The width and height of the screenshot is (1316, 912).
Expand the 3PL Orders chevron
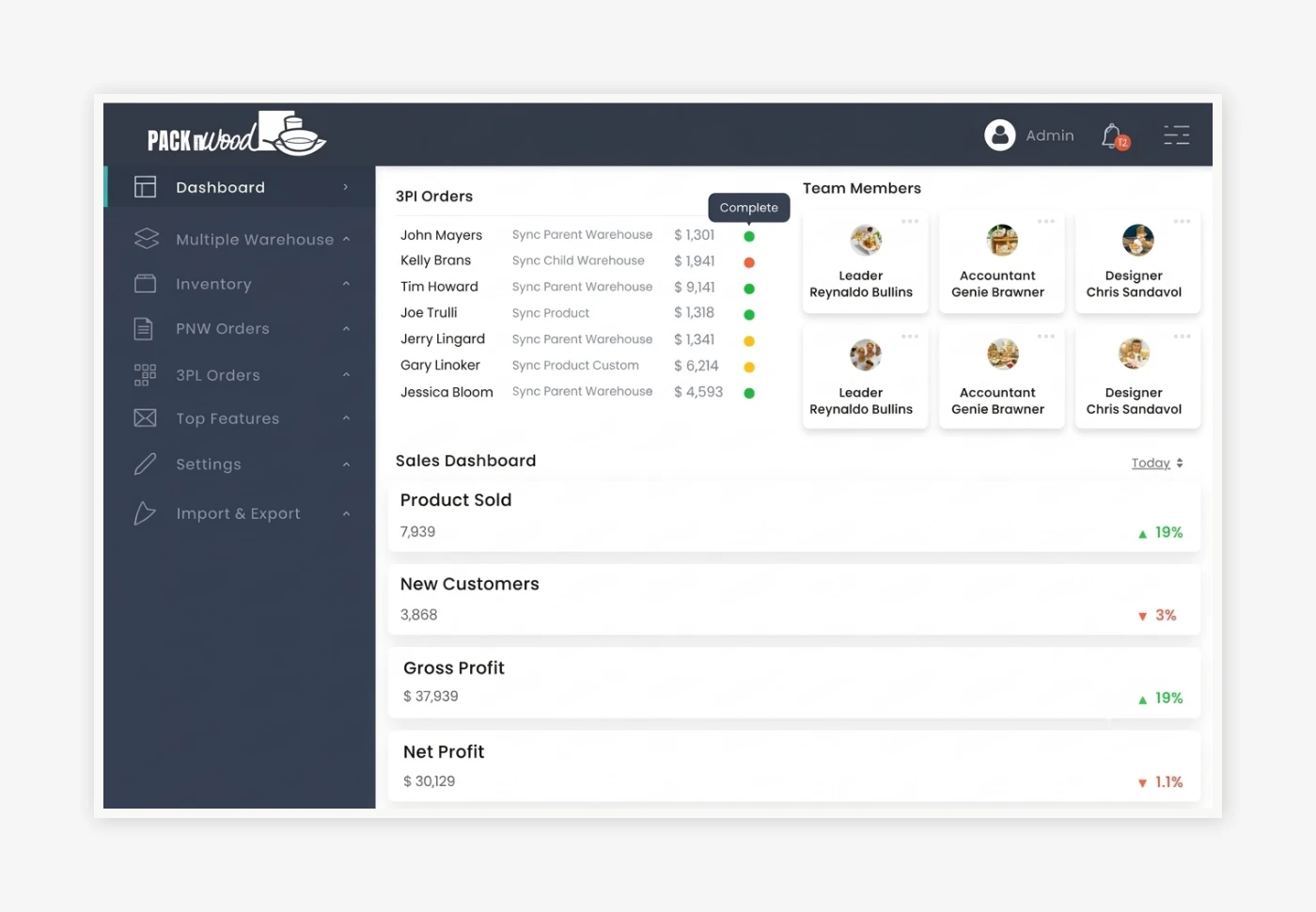346,374
